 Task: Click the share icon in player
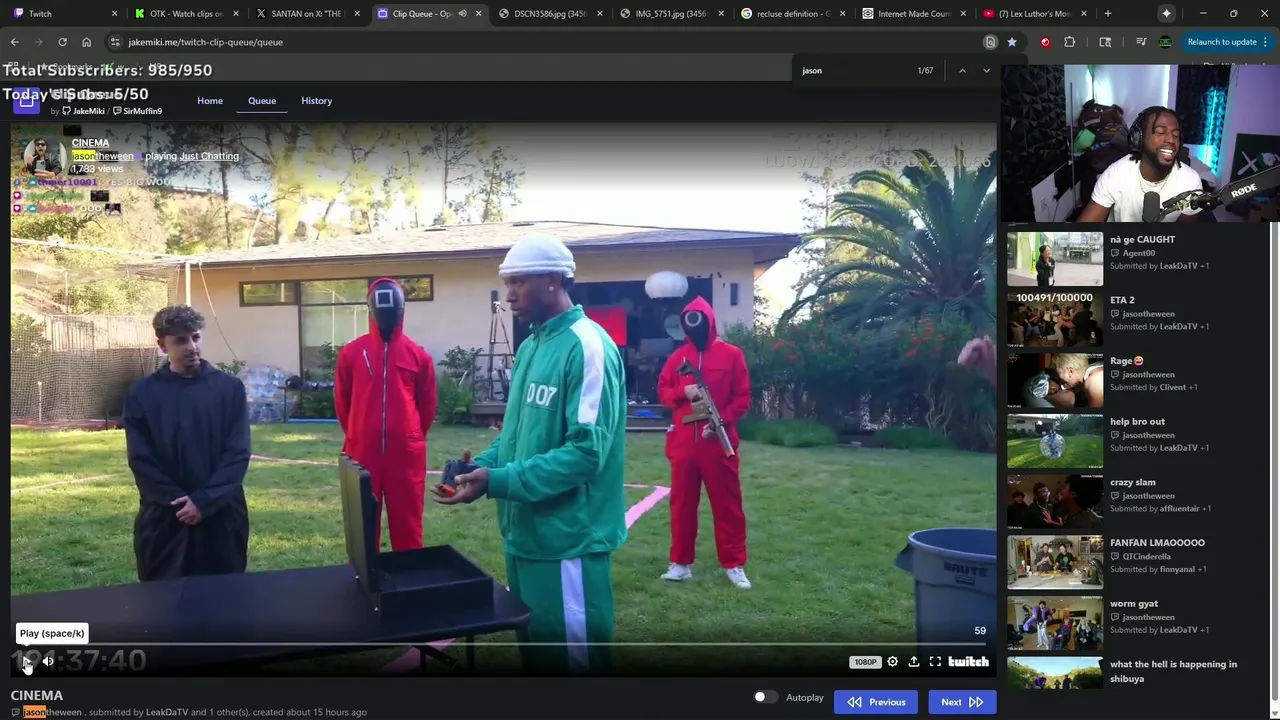(x=914, y=661)
